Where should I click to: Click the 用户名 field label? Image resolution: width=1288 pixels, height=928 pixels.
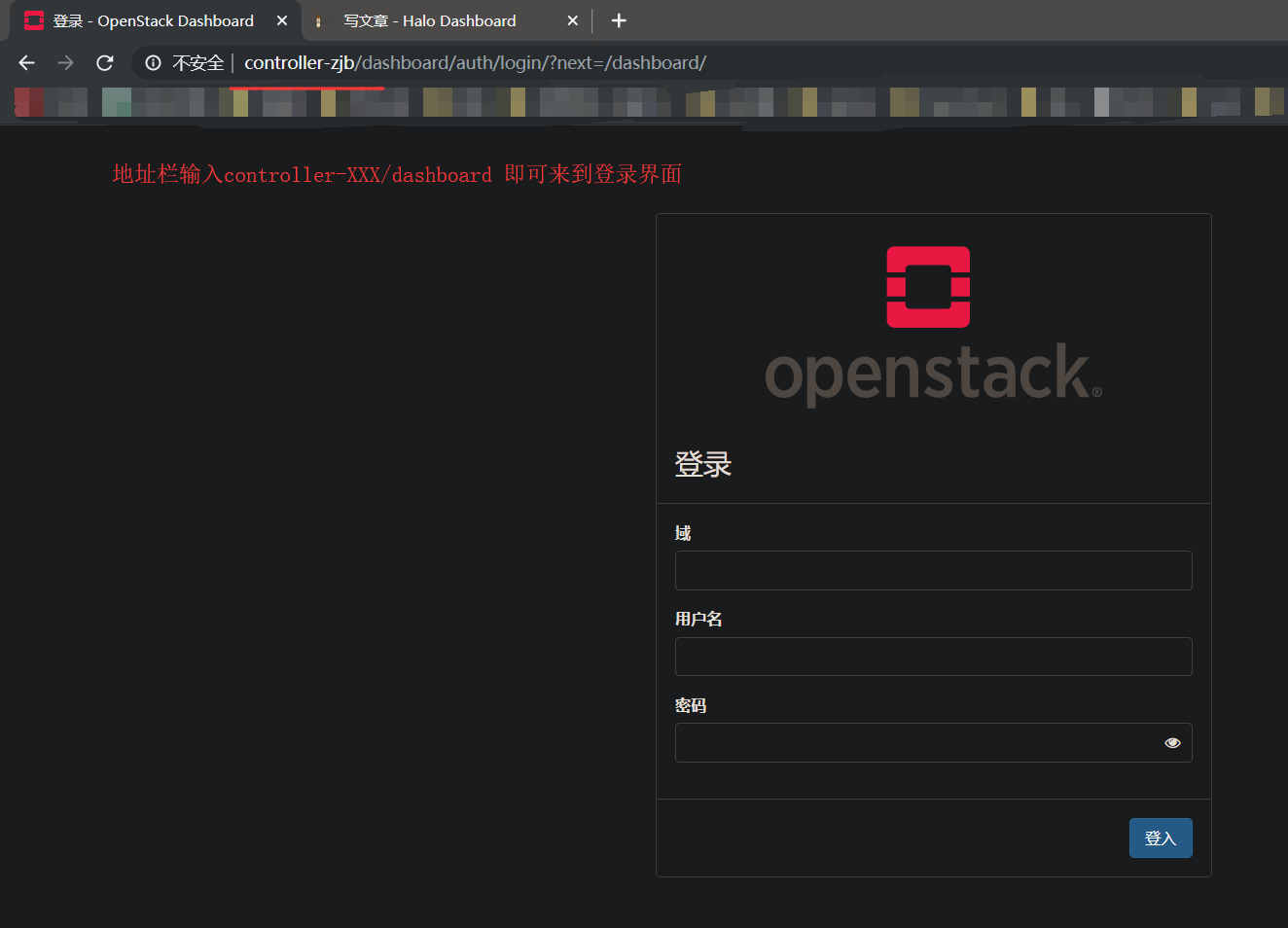tap(698, 619)
